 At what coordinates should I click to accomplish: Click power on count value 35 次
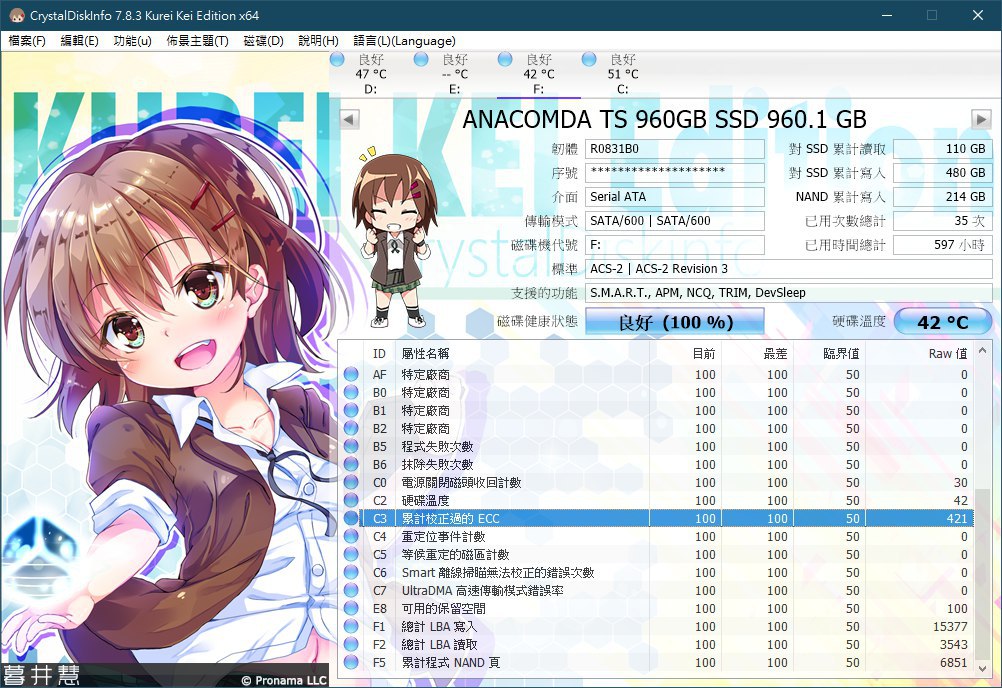943,221
